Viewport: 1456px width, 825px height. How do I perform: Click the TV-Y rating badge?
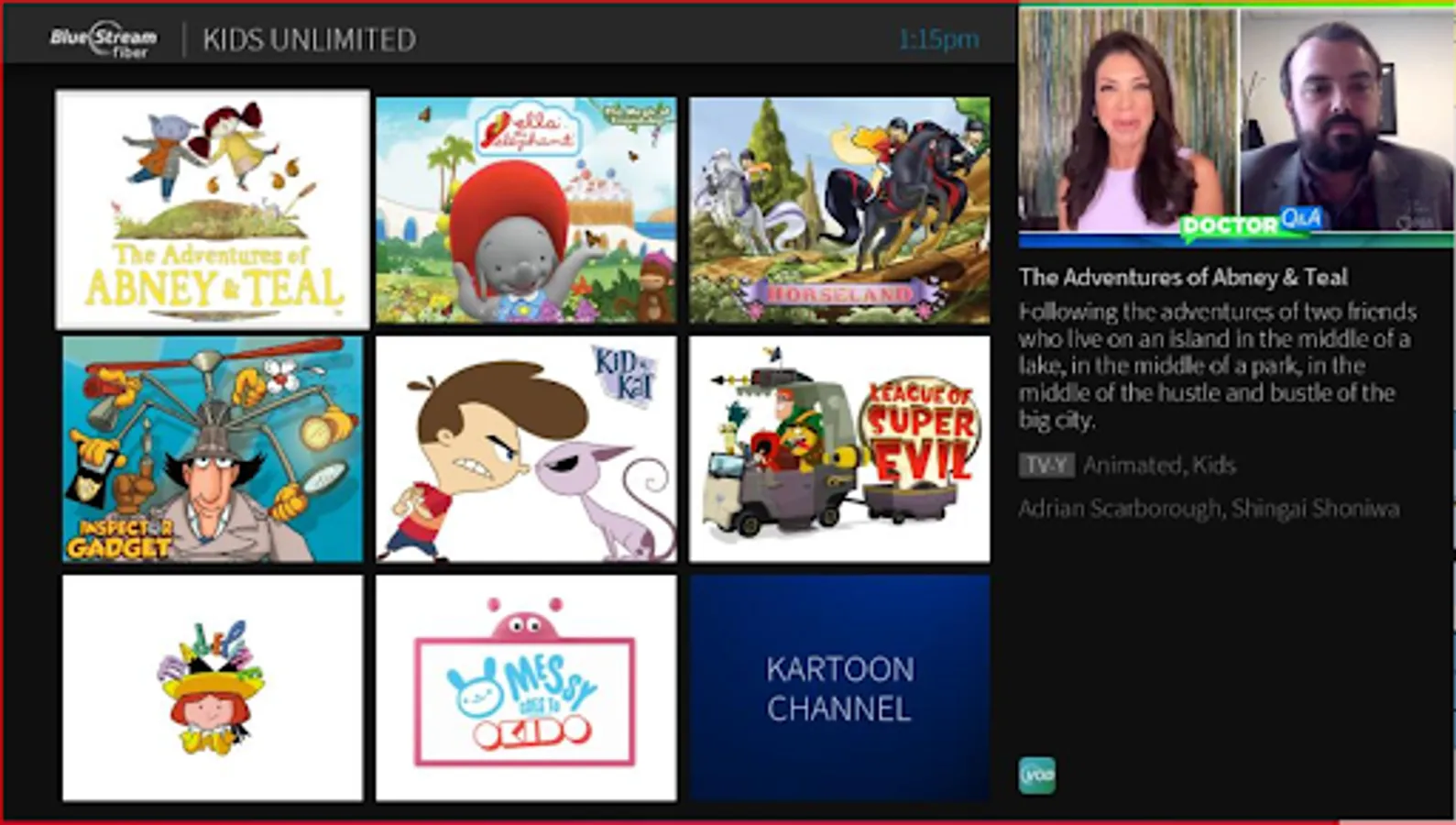[x=1046, y=465]
